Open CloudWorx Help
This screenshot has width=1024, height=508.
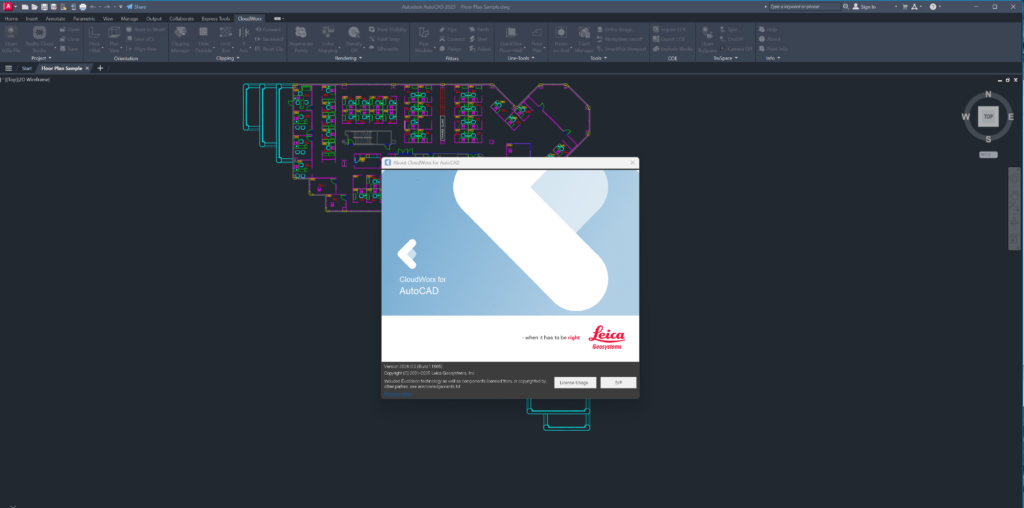(768, 29)
